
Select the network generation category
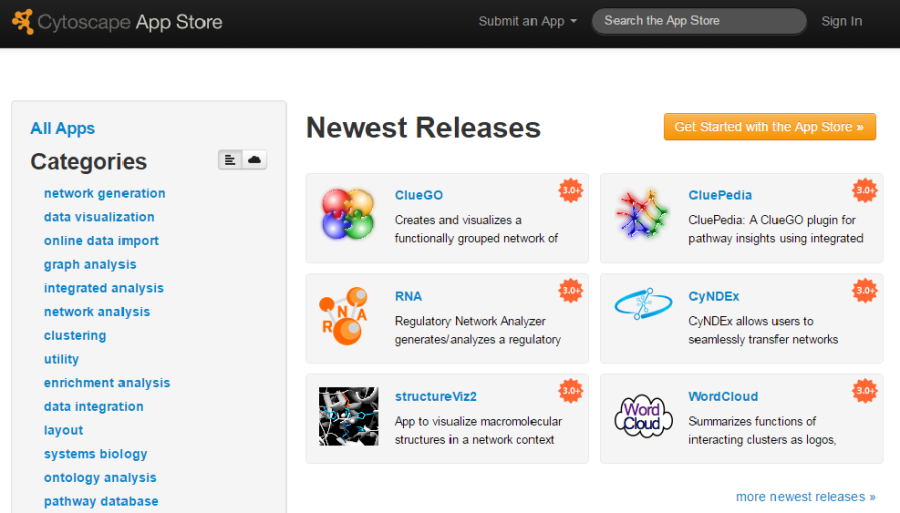(x=104, y=193)
